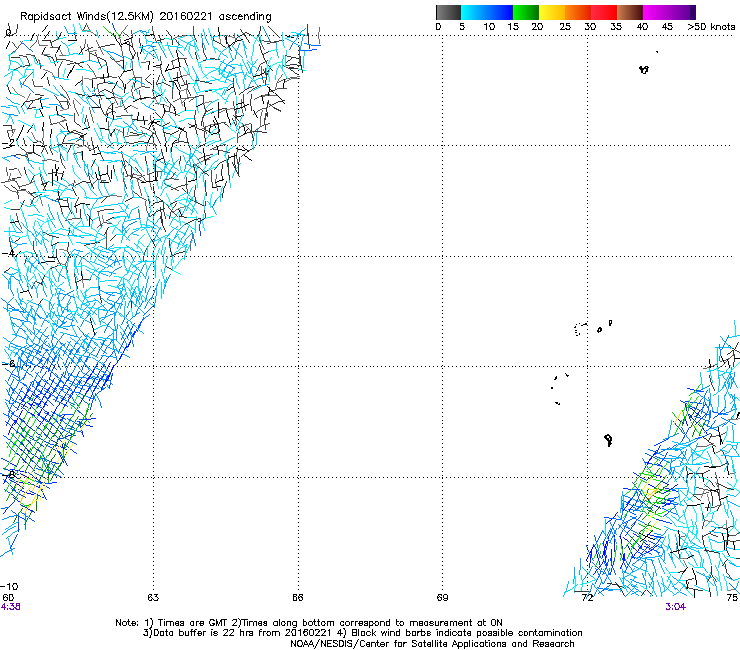The image size is (740, 650).
Task: Click the green 15-20 knots legend color
Action: click(526, 12)
